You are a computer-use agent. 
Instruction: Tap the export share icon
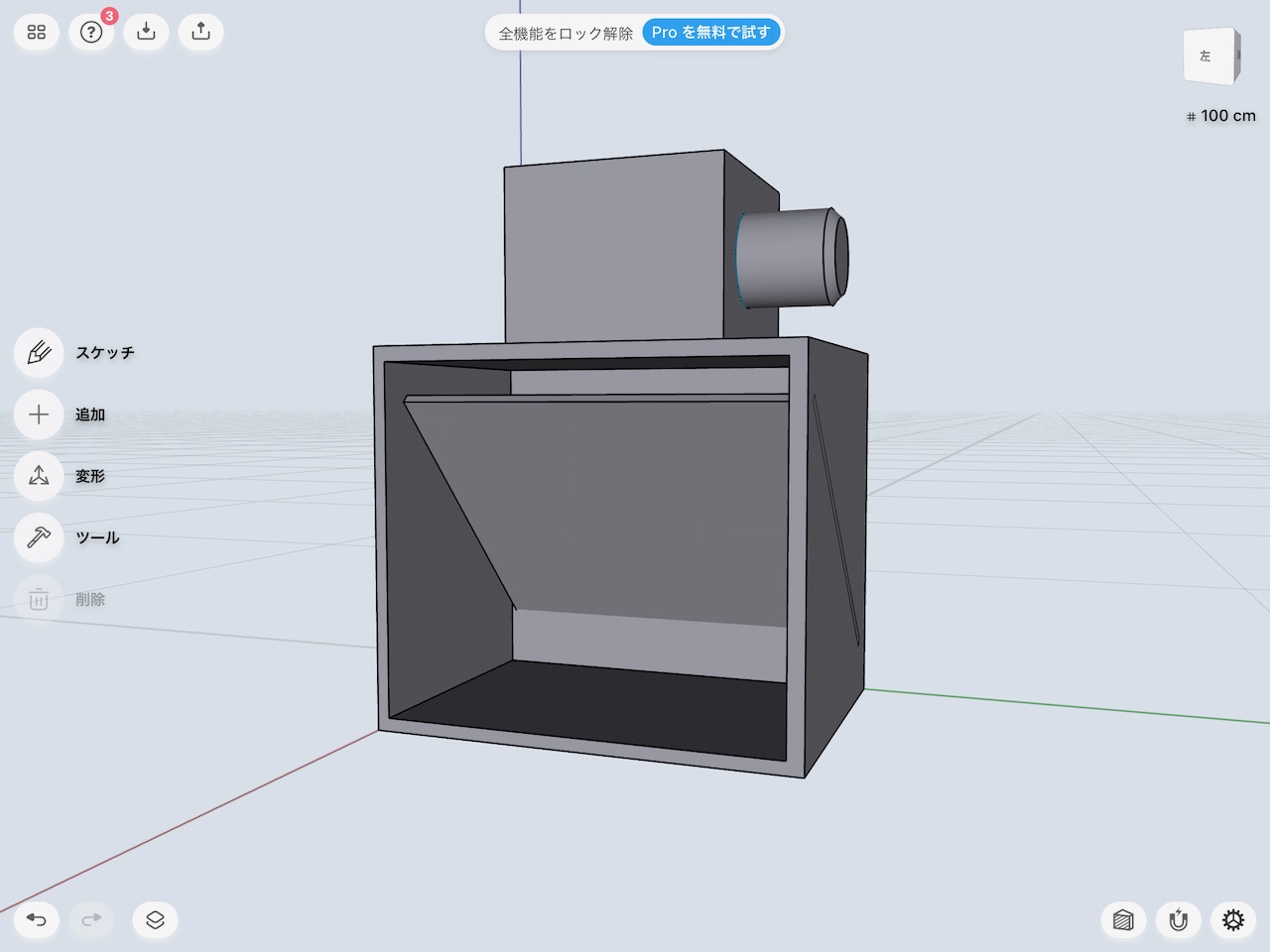coord(200,33)
